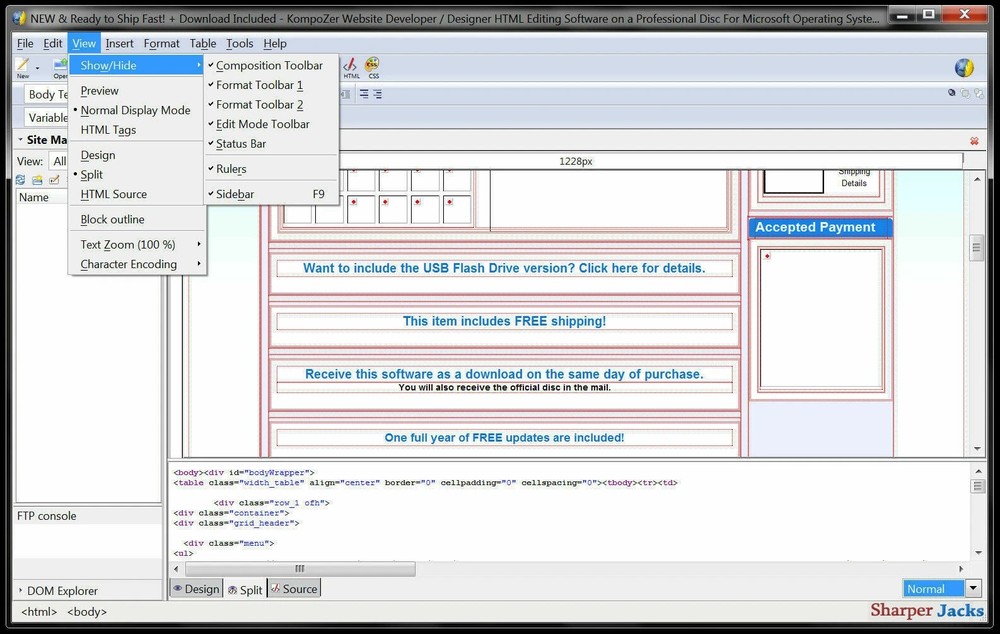Image resolution: width=1000 pixels, height=634 pixels.
Task: Select the Edit site entry icon
Action: coord(53,180)
